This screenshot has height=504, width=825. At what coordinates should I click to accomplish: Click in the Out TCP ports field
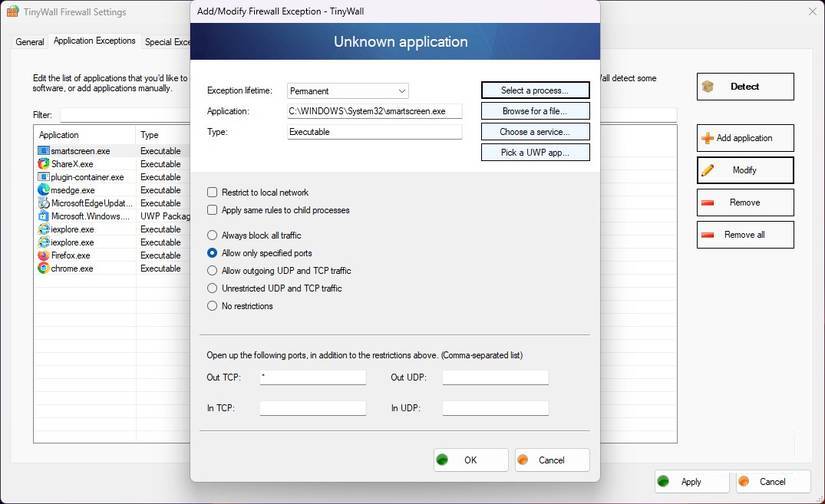point(313,377)
